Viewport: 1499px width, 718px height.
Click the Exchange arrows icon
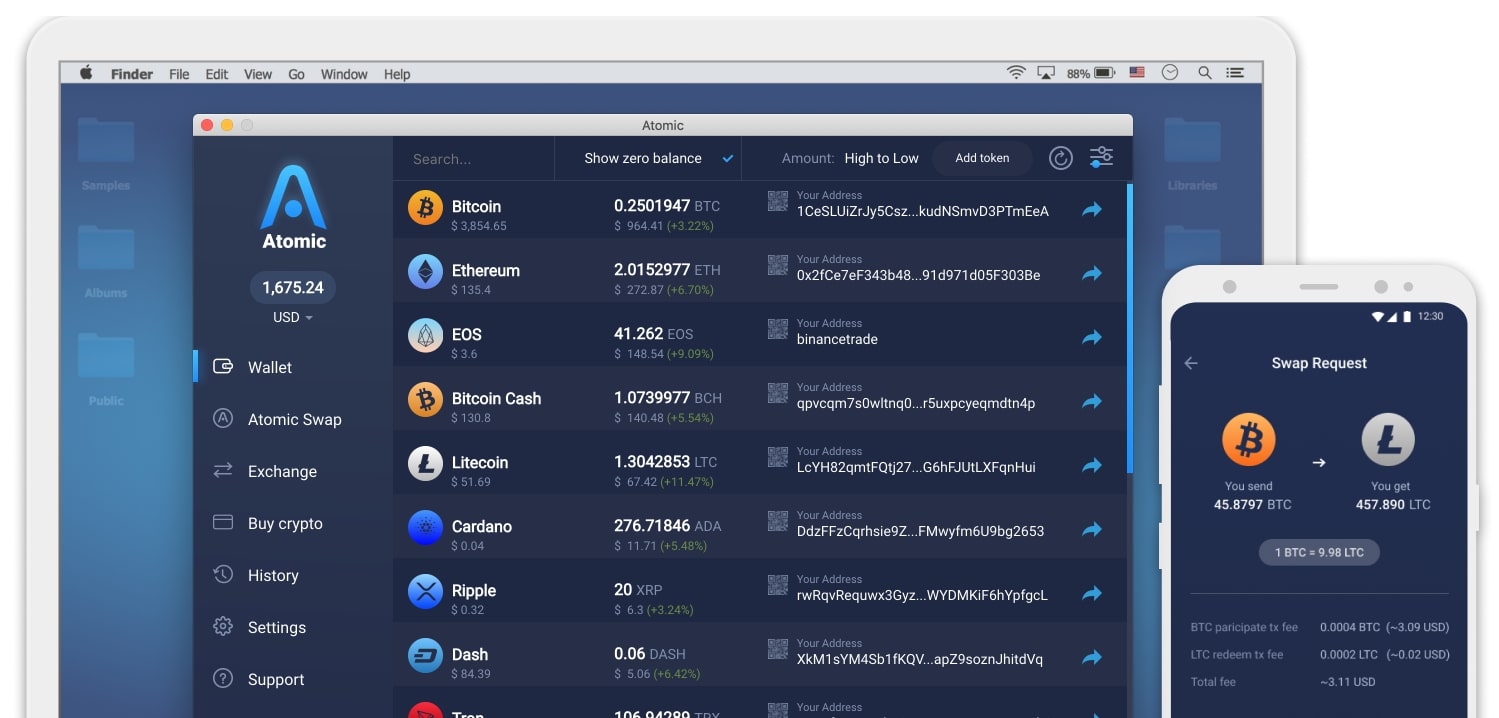pyautogui.click(x=223, y=470)
